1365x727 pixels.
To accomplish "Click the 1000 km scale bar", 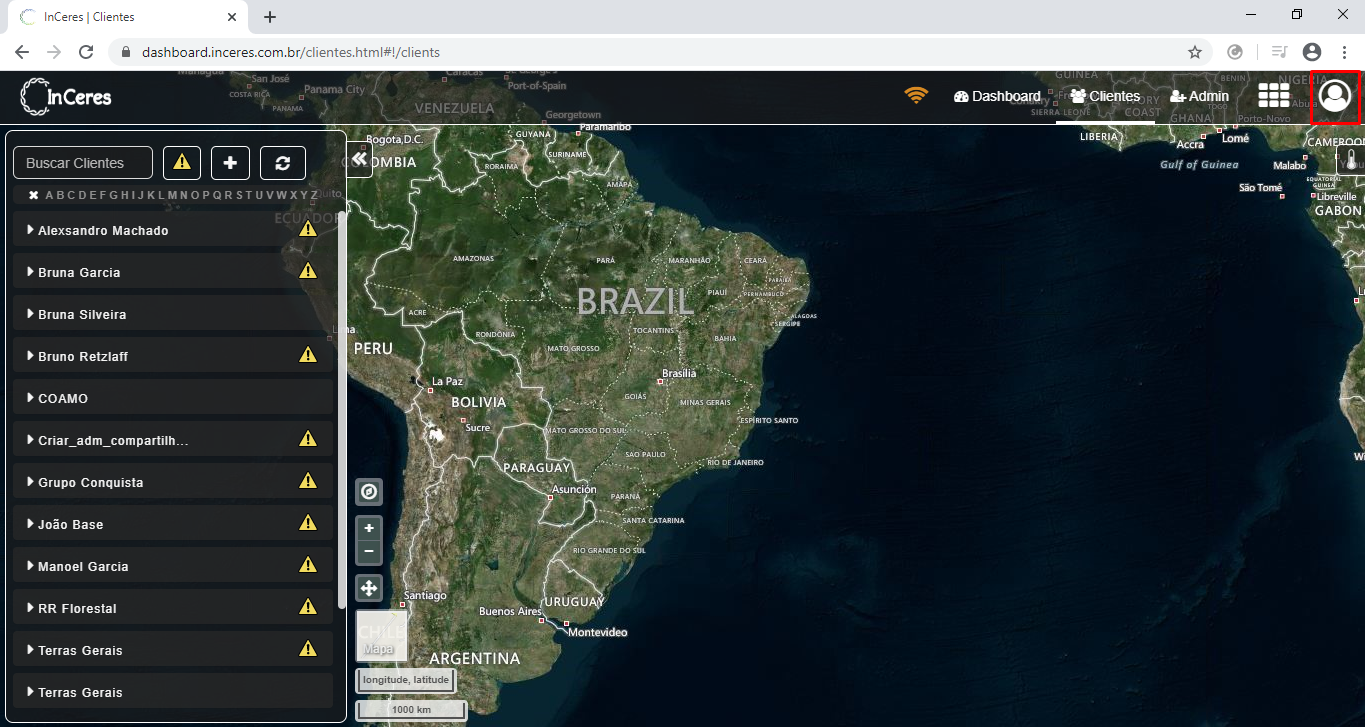I will (x=411, y=710).
